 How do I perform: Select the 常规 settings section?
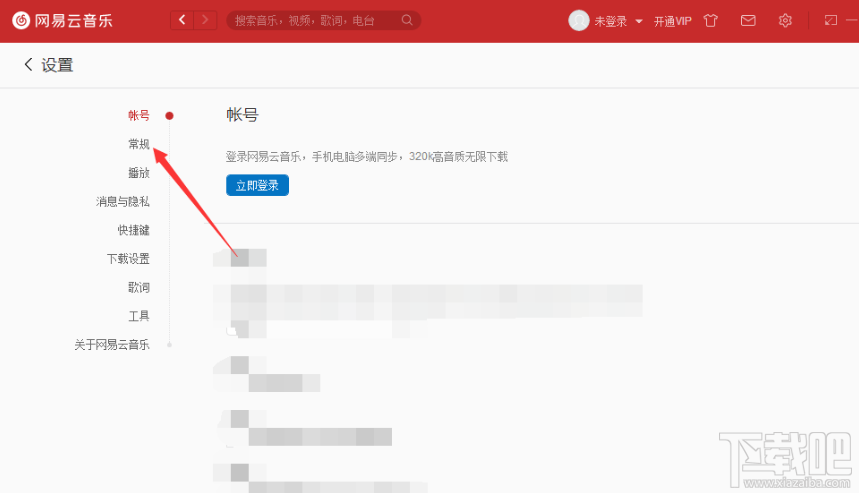point(139,144)
